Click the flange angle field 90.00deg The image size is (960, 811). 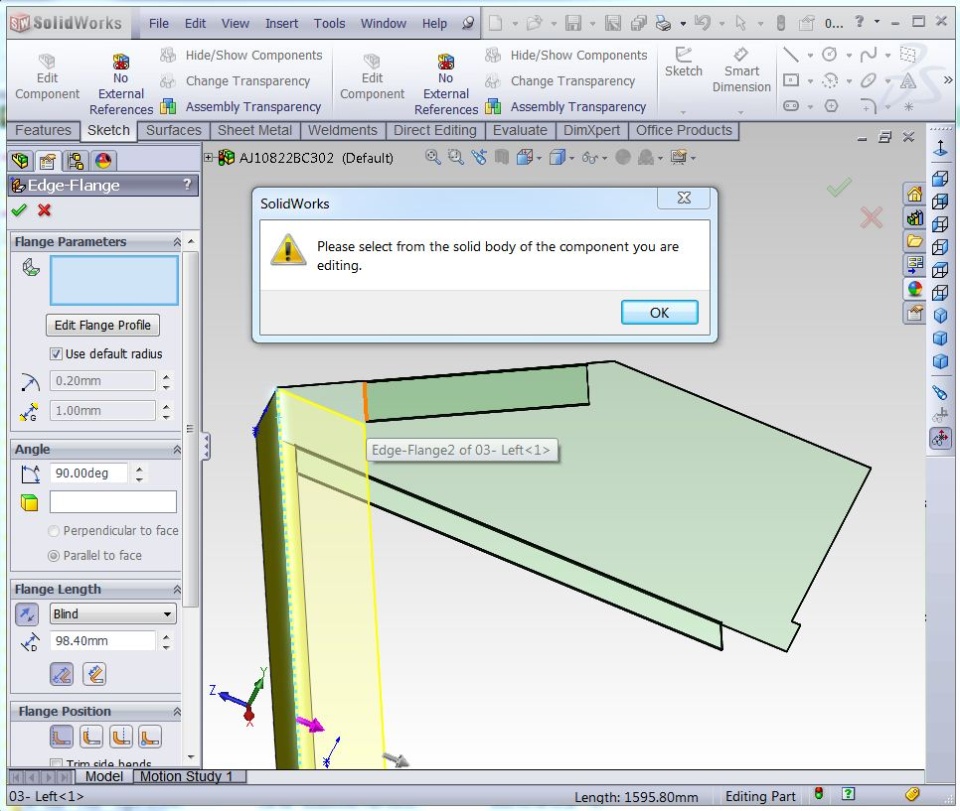pyautogui.click(x=89, y=473)
